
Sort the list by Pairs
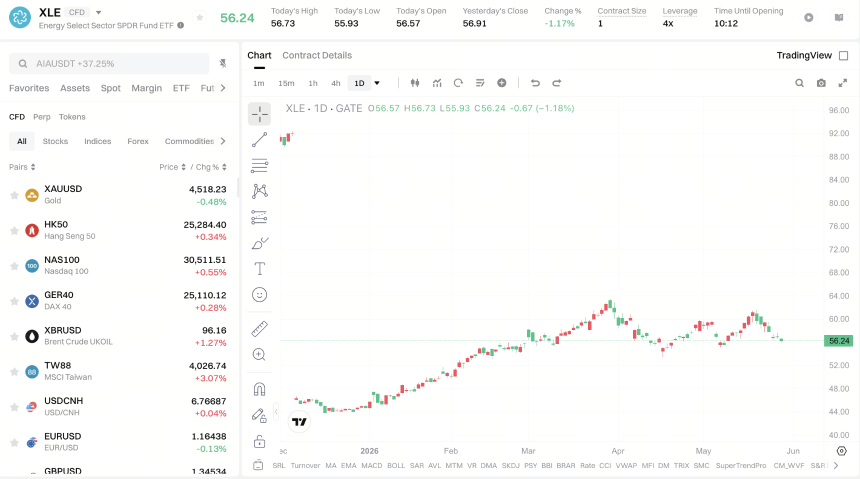tap(22, 167)
